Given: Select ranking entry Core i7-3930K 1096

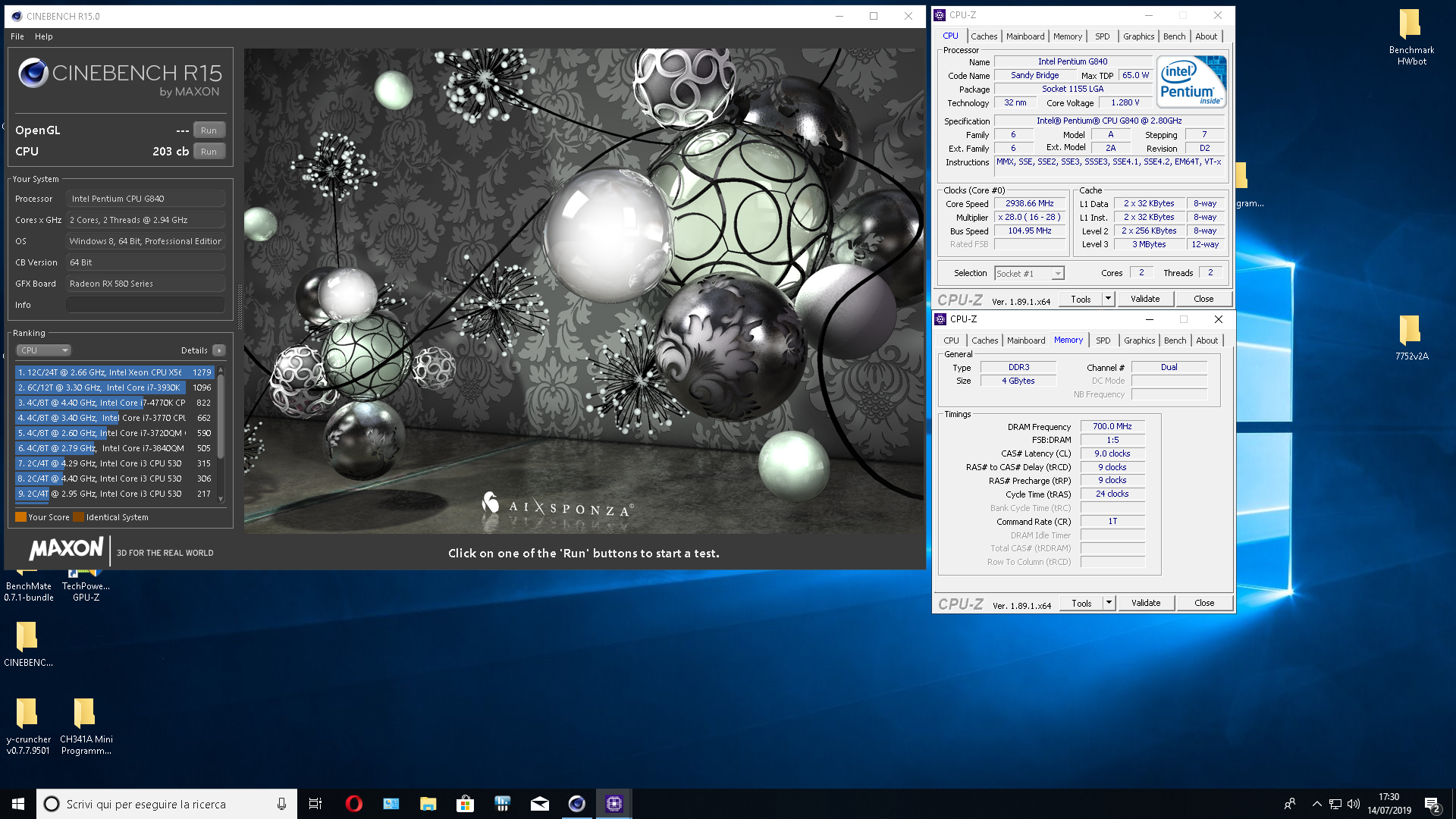Looking at the screenshot, I should 115,388.
